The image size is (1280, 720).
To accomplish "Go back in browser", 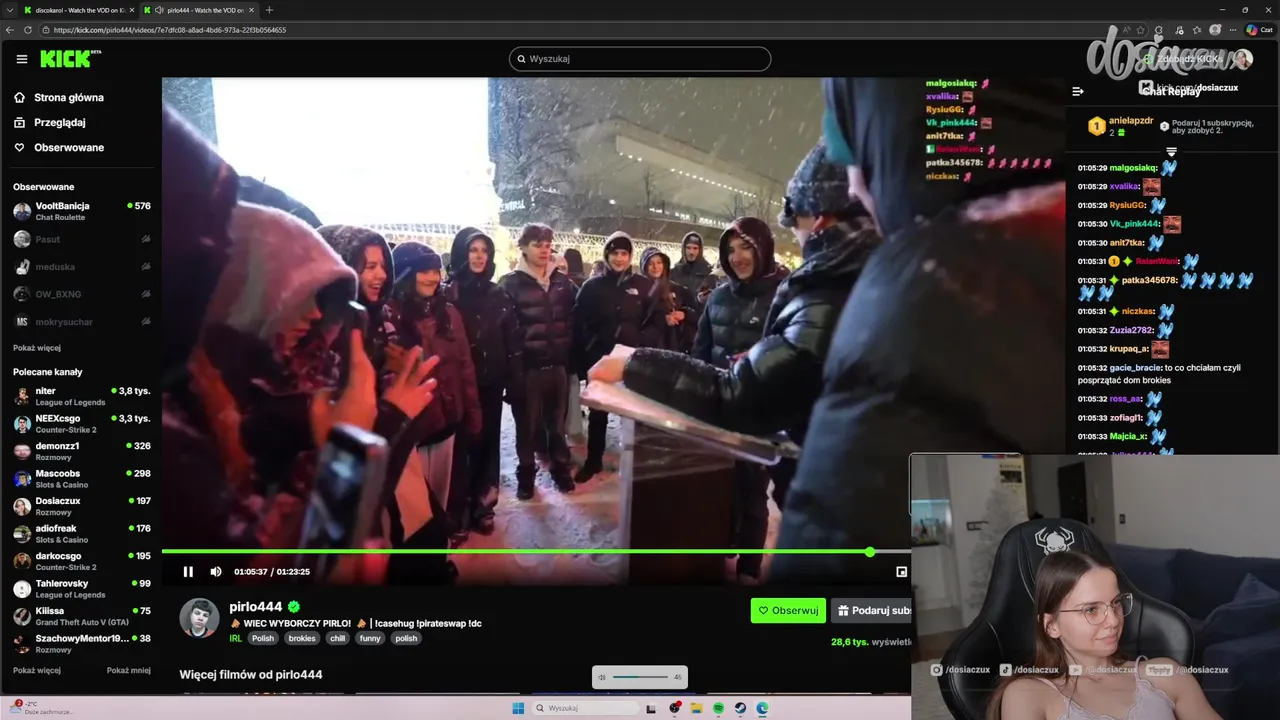I will (9, 30).
